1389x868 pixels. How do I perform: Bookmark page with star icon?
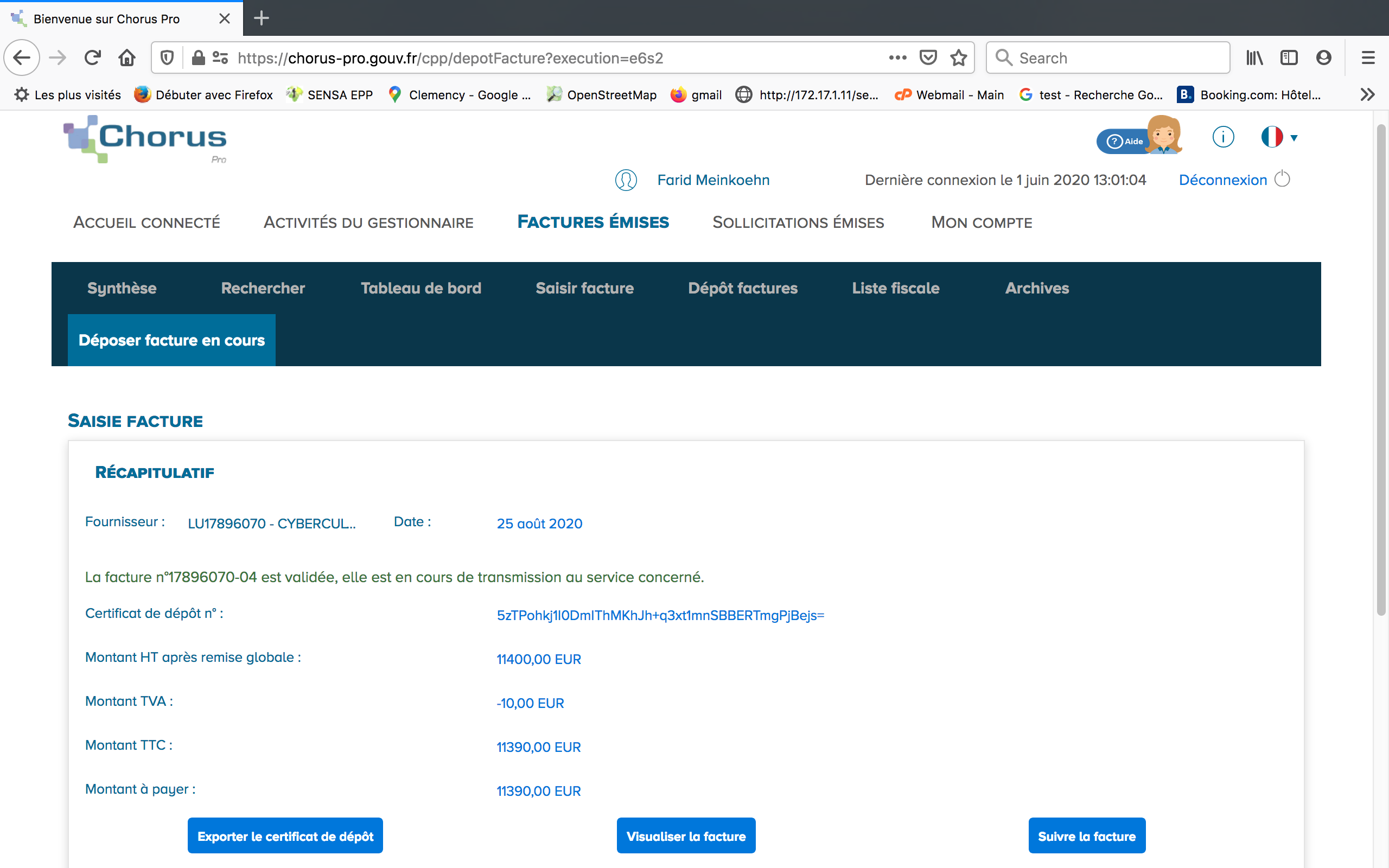[x=958, y=58]
